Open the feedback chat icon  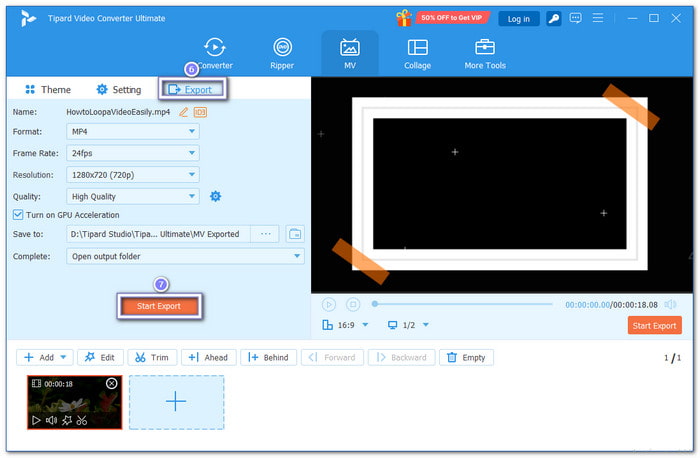[x=575, y=18]
